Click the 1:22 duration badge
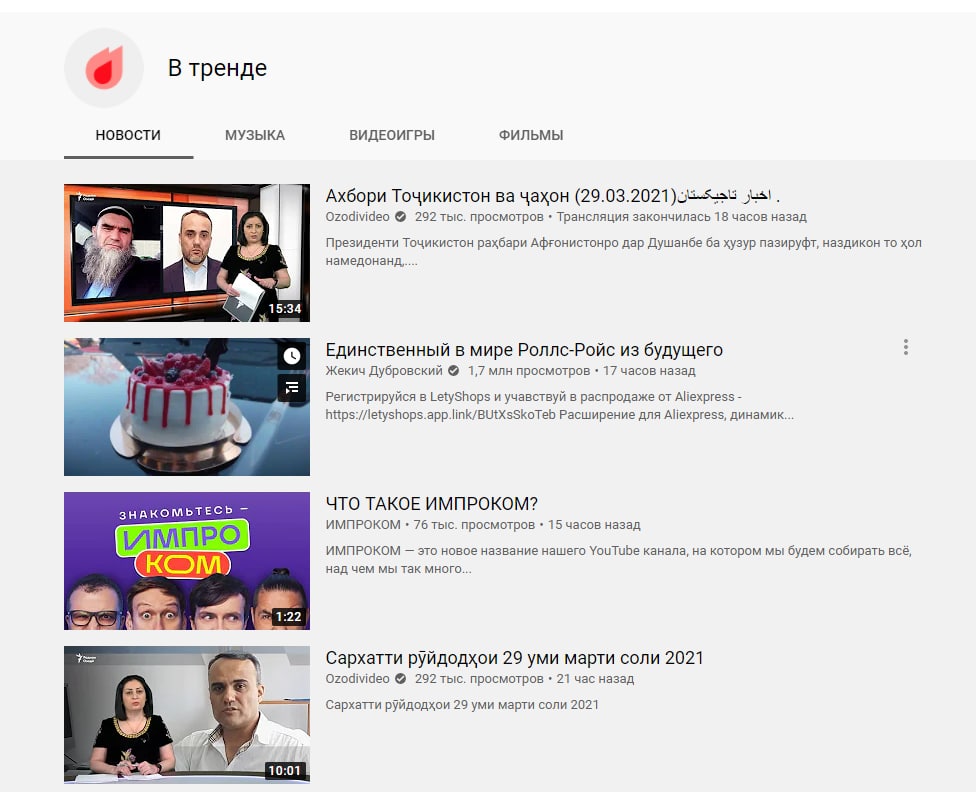Screen dimensions: 976x792 [288, 616]
